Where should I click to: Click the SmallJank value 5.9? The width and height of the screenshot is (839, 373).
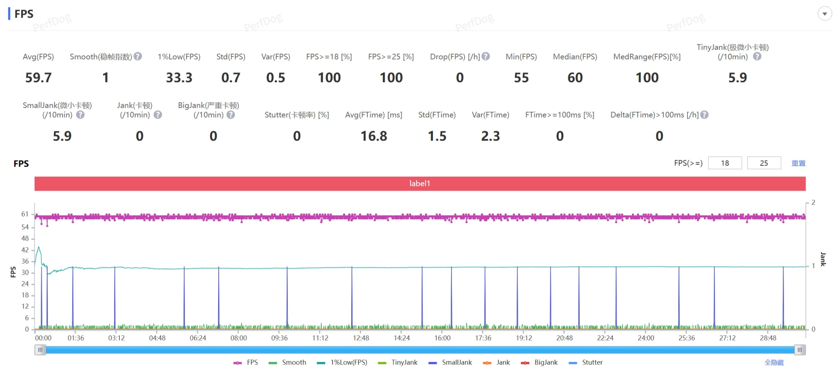click(62, 136)
